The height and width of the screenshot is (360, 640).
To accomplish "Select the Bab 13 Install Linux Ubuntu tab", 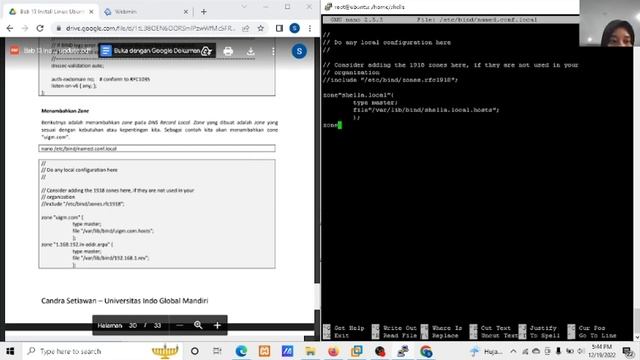I will tap(51, 12).
